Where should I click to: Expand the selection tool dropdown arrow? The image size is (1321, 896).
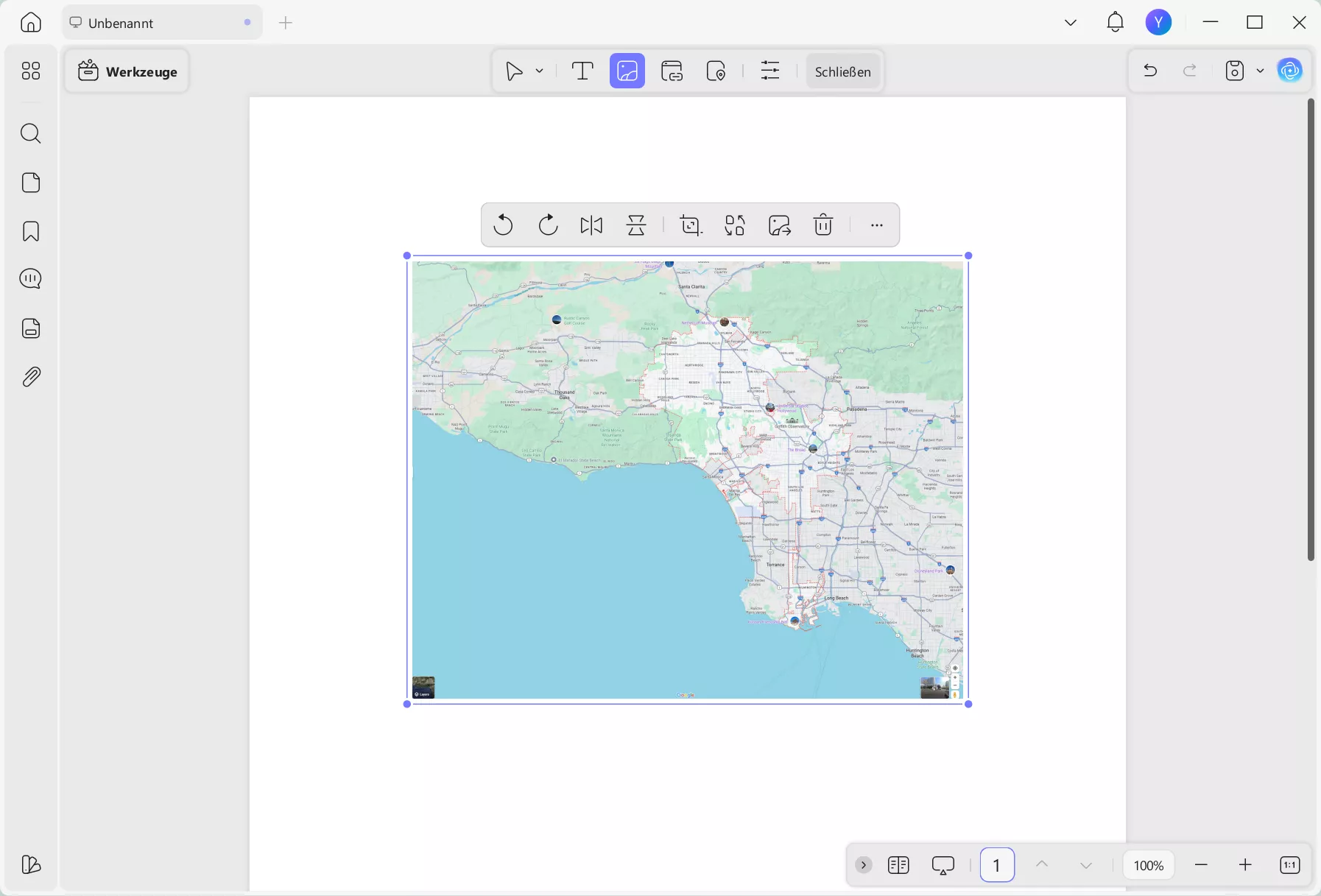point(540,71)
